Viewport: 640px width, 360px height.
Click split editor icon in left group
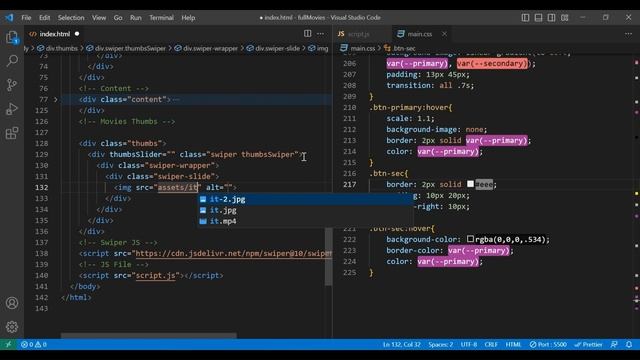307,34
